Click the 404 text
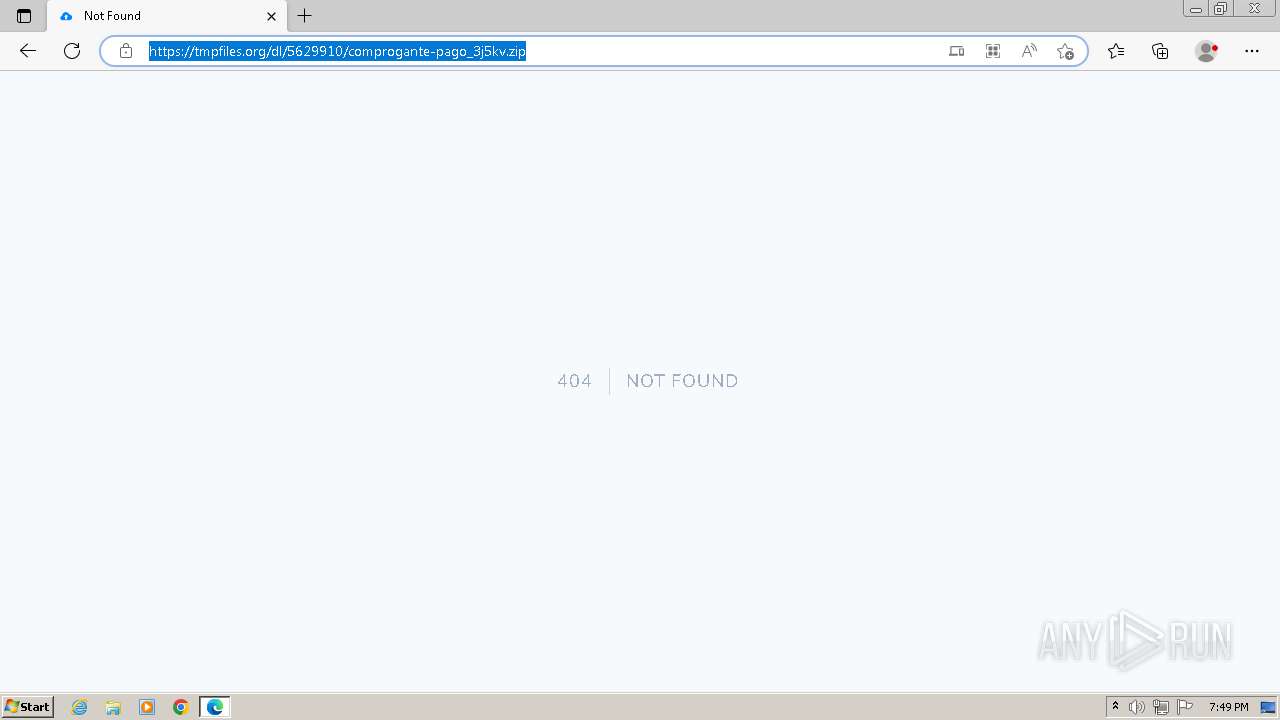This screenshot has height=720, width=1280. pos(574,381)
